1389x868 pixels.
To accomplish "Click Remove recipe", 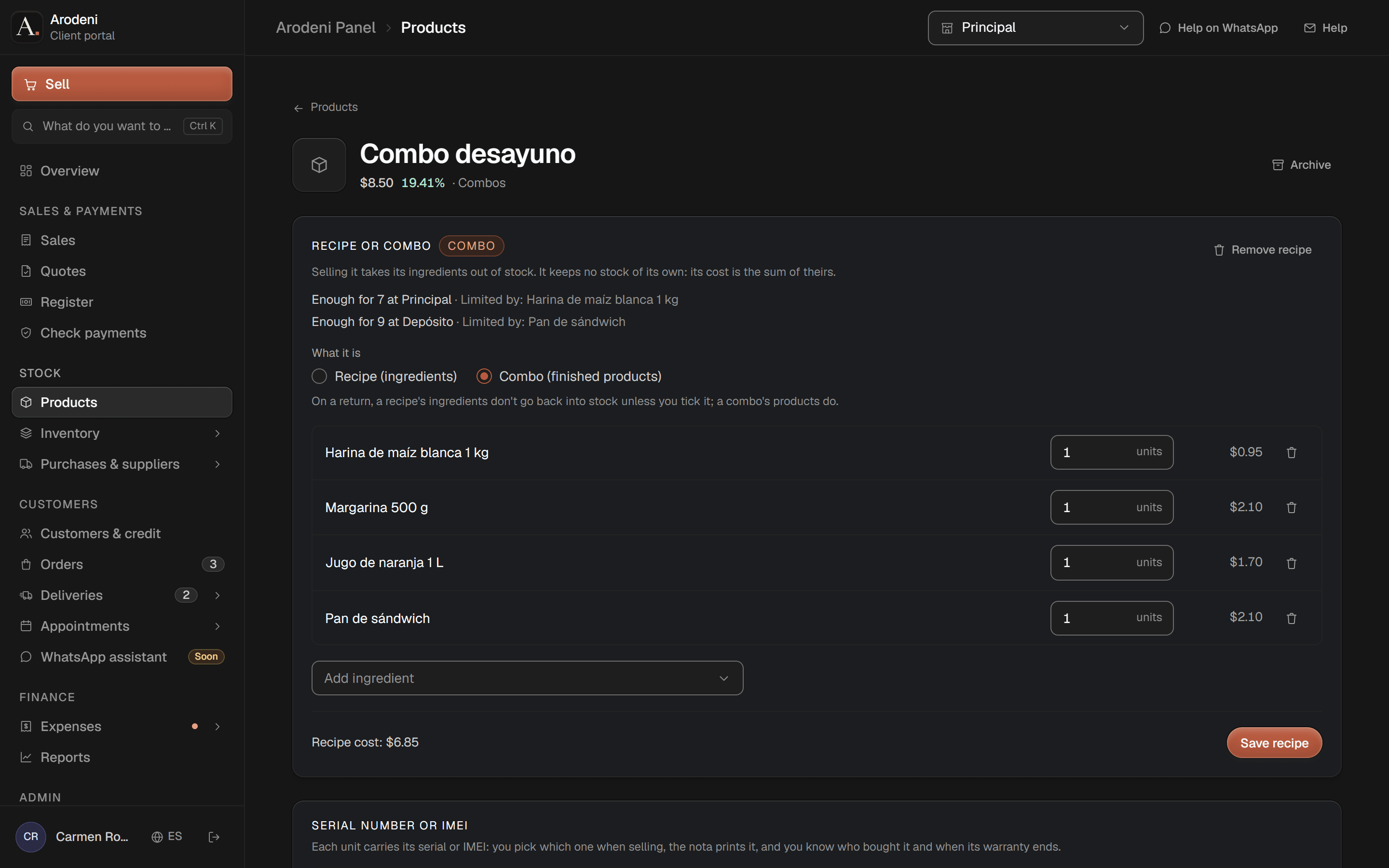I will 1262,250.
